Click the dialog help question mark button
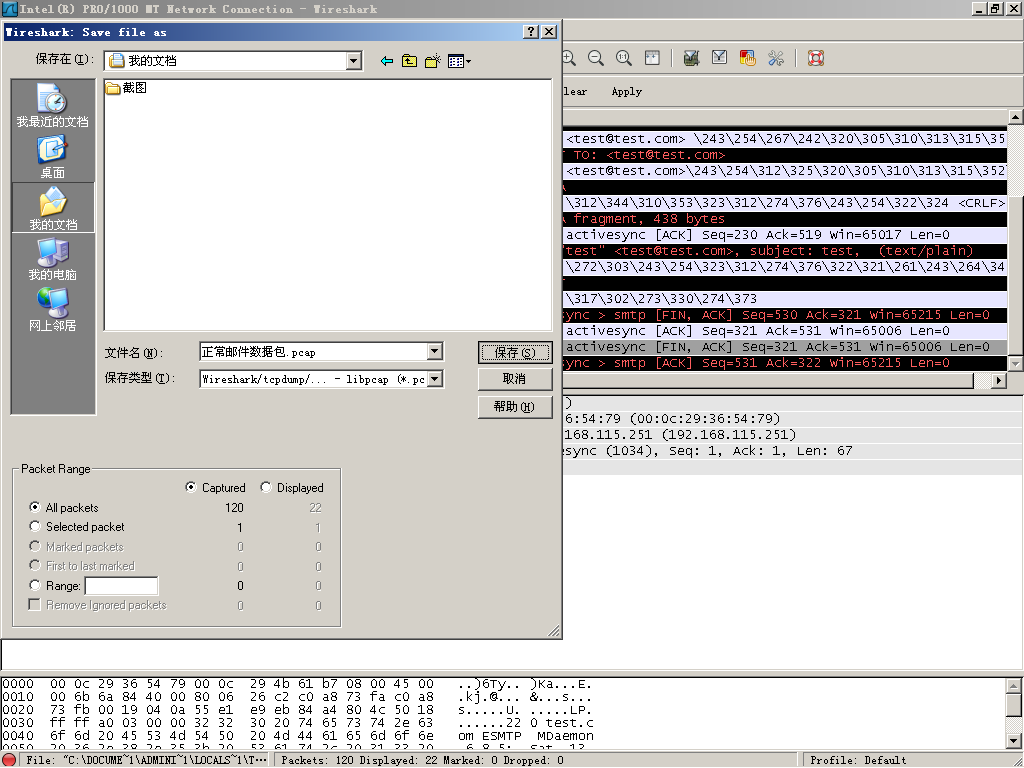1024x768 pixels. [532, 31]
